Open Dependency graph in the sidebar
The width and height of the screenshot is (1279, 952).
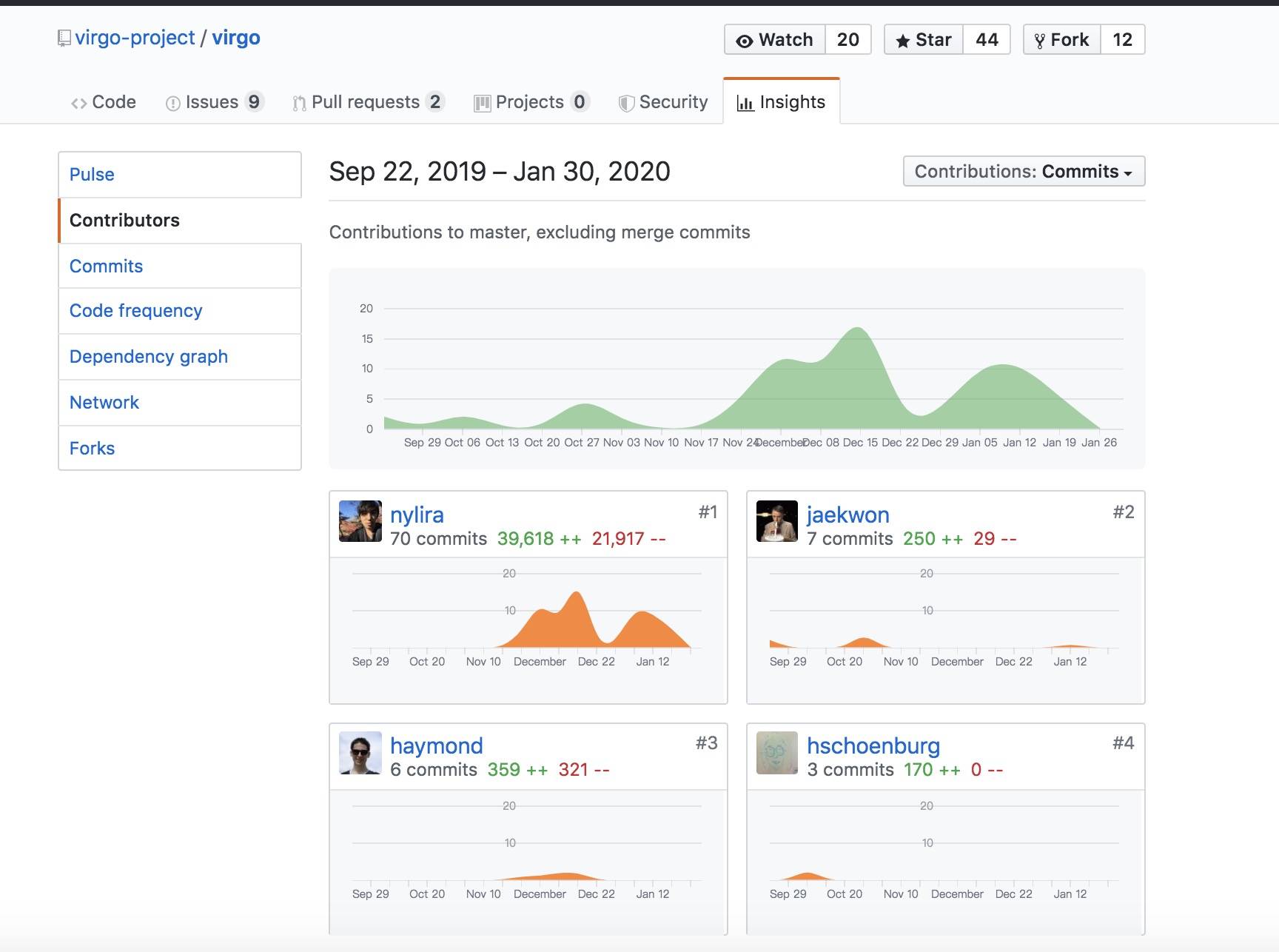coord(180,357)
